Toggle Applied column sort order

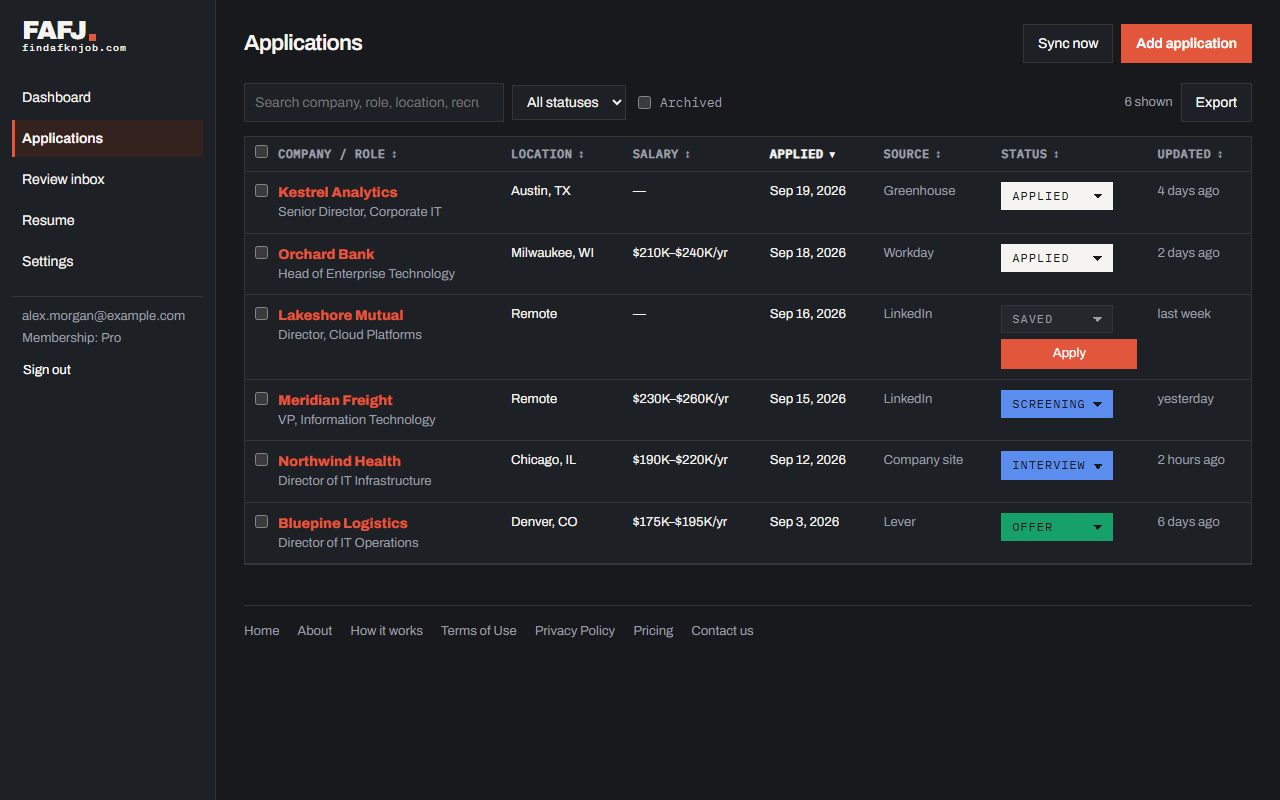click(802, 154)
